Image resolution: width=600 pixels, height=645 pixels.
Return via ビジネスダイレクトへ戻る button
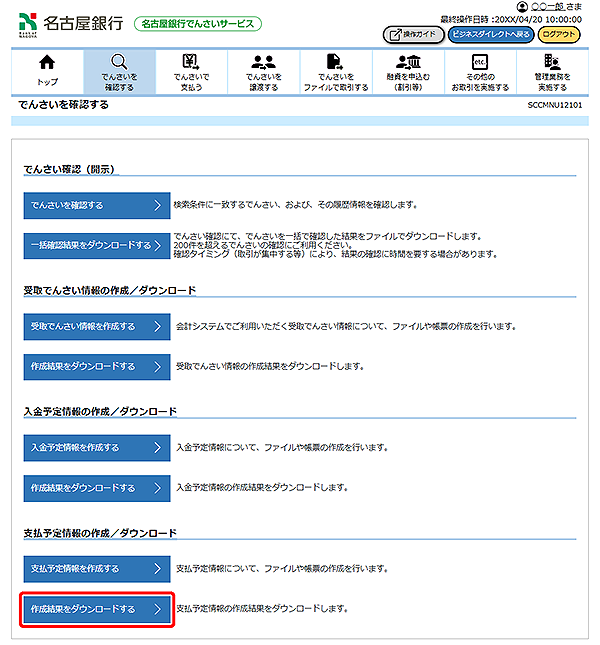point(489,34)
